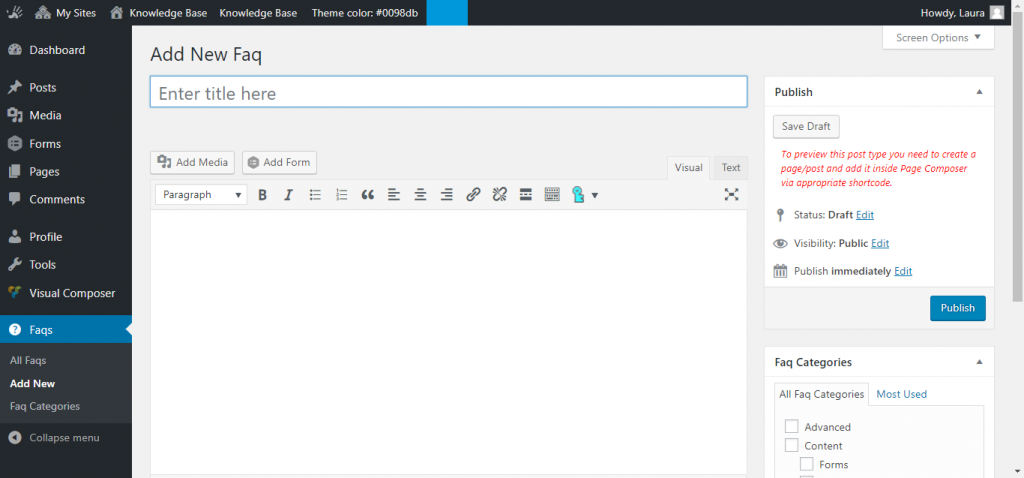Click the Enter title here field
Viewport: 1024px width, 478px height.
448,93
